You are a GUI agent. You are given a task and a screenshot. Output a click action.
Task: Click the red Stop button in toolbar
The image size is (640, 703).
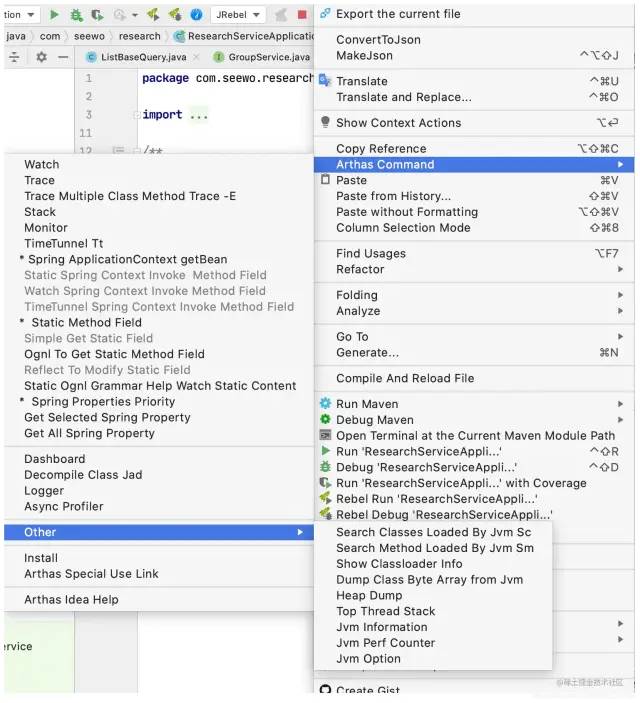tap(302, 15)
